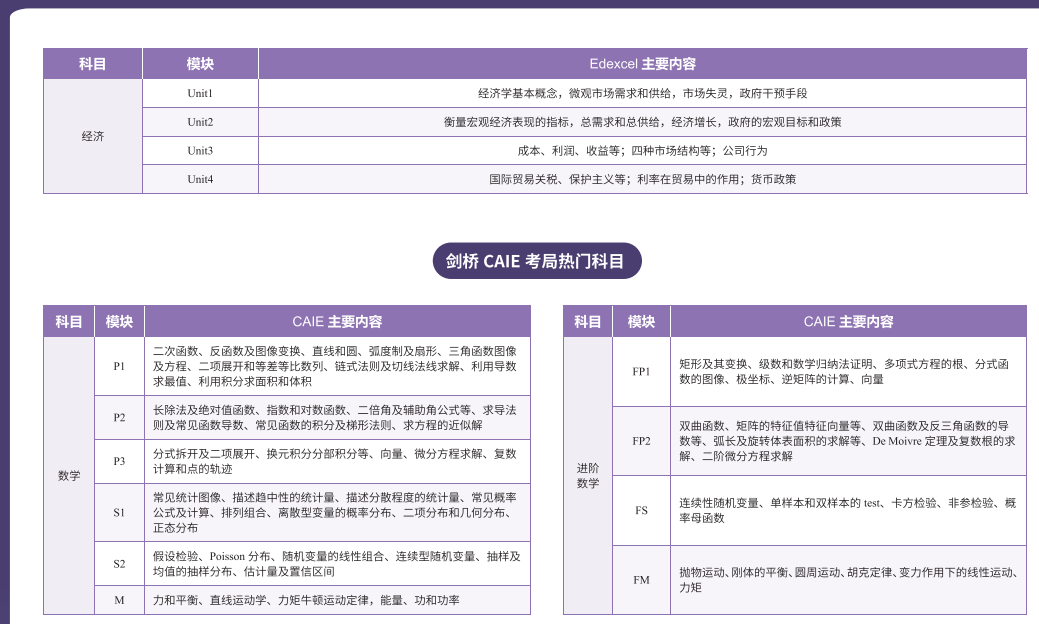Click FP2 content starting 双曲函数、矩阵的特征值
The height and width of the screenshot is (624, 1039).
tap(849, 441)
